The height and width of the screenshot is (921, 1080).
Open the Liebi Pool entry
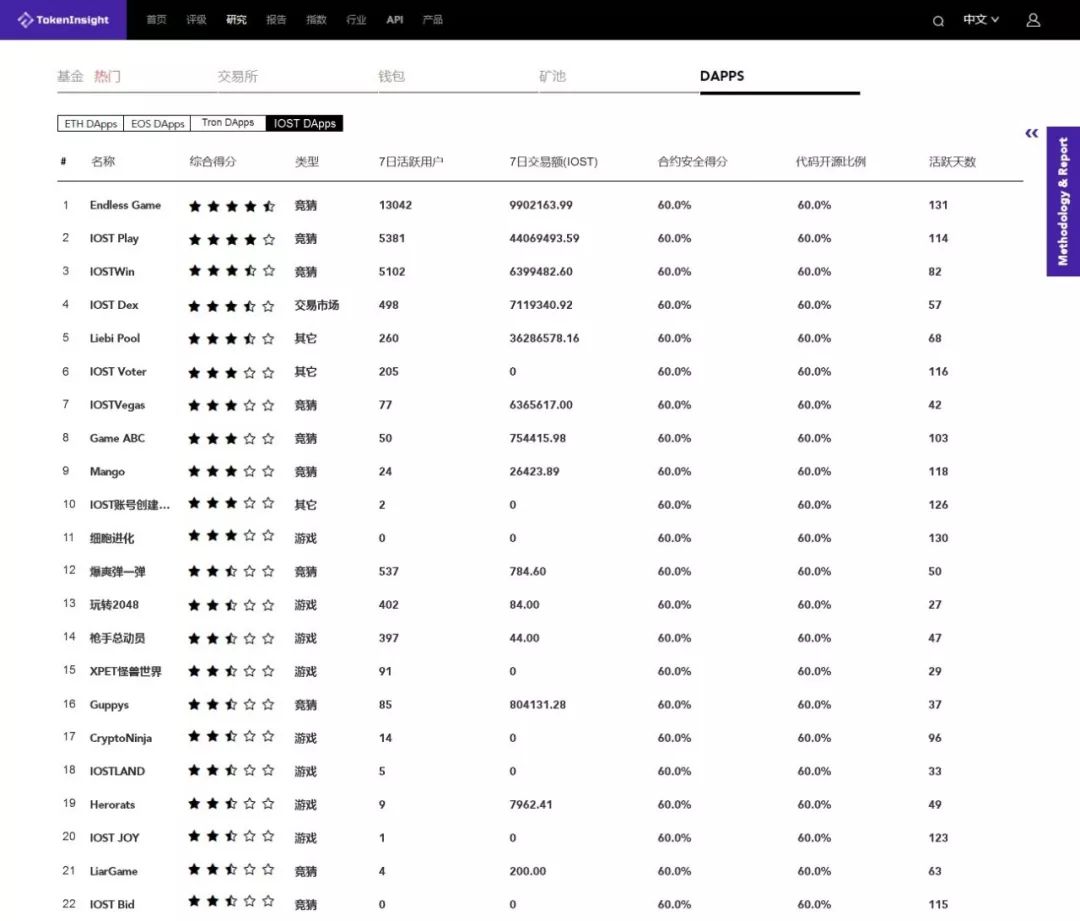click(x=115, y=338)
